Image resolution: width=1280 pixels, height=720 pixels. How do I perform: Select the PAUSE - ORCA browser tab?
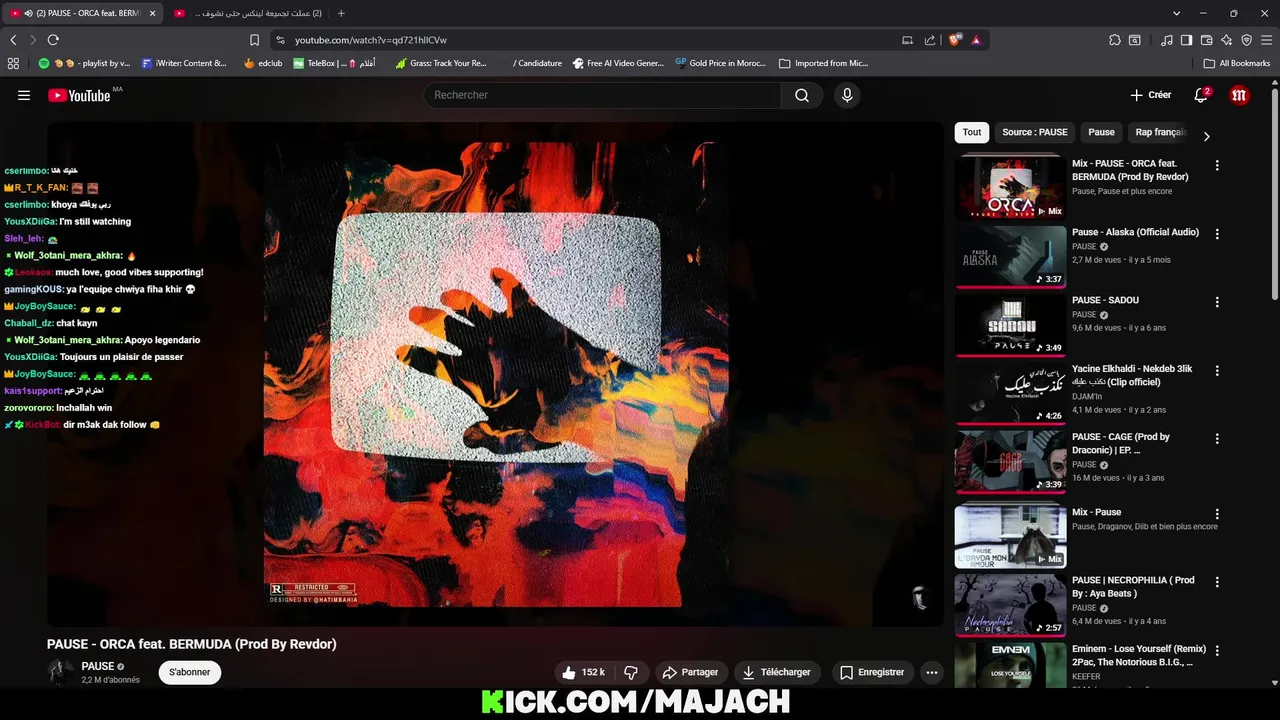(82, 13)
